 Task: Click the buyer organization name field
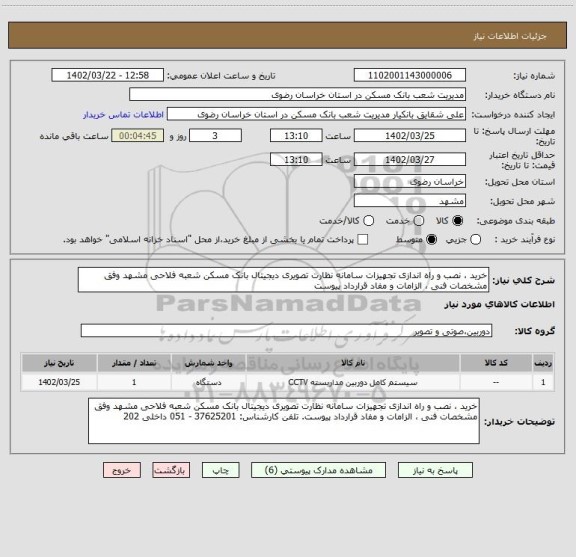298,95
